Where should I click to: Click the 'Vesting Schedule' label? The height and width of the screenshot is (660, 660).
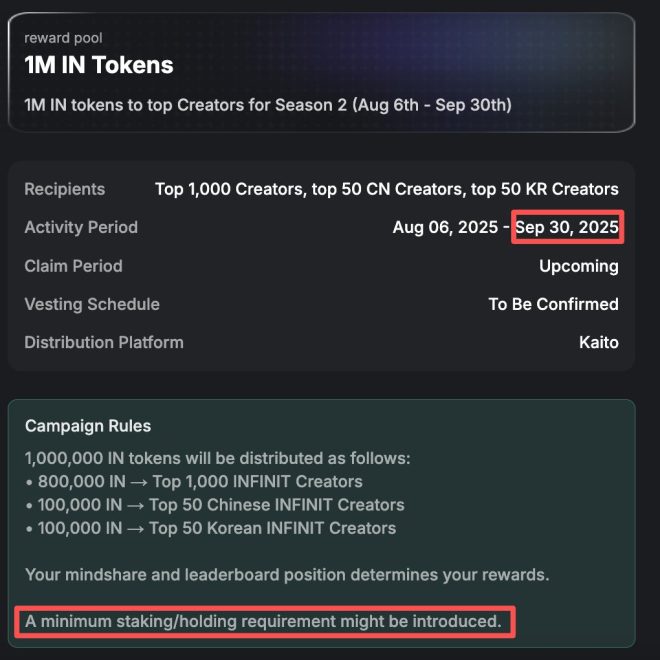click(x=92, y=304)
